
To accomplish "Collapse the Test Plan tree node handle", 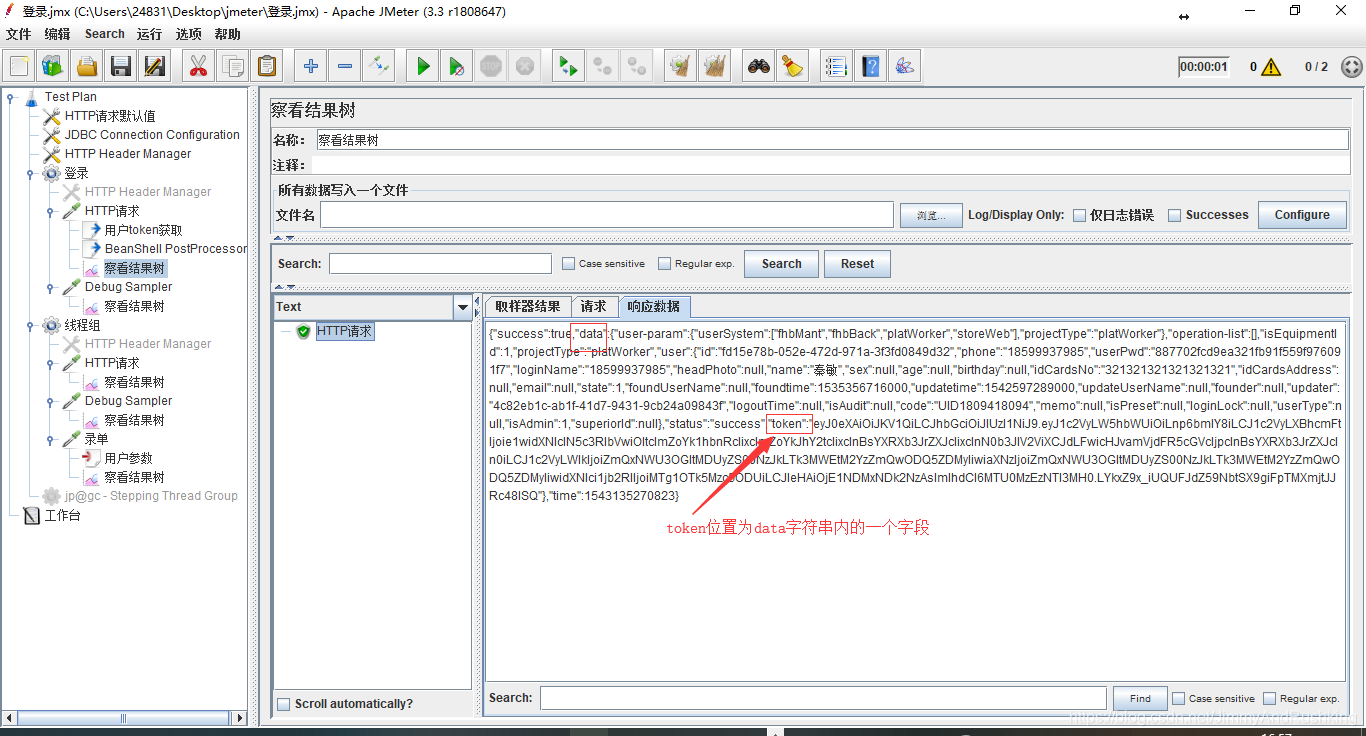I will [x=10, y=97].
